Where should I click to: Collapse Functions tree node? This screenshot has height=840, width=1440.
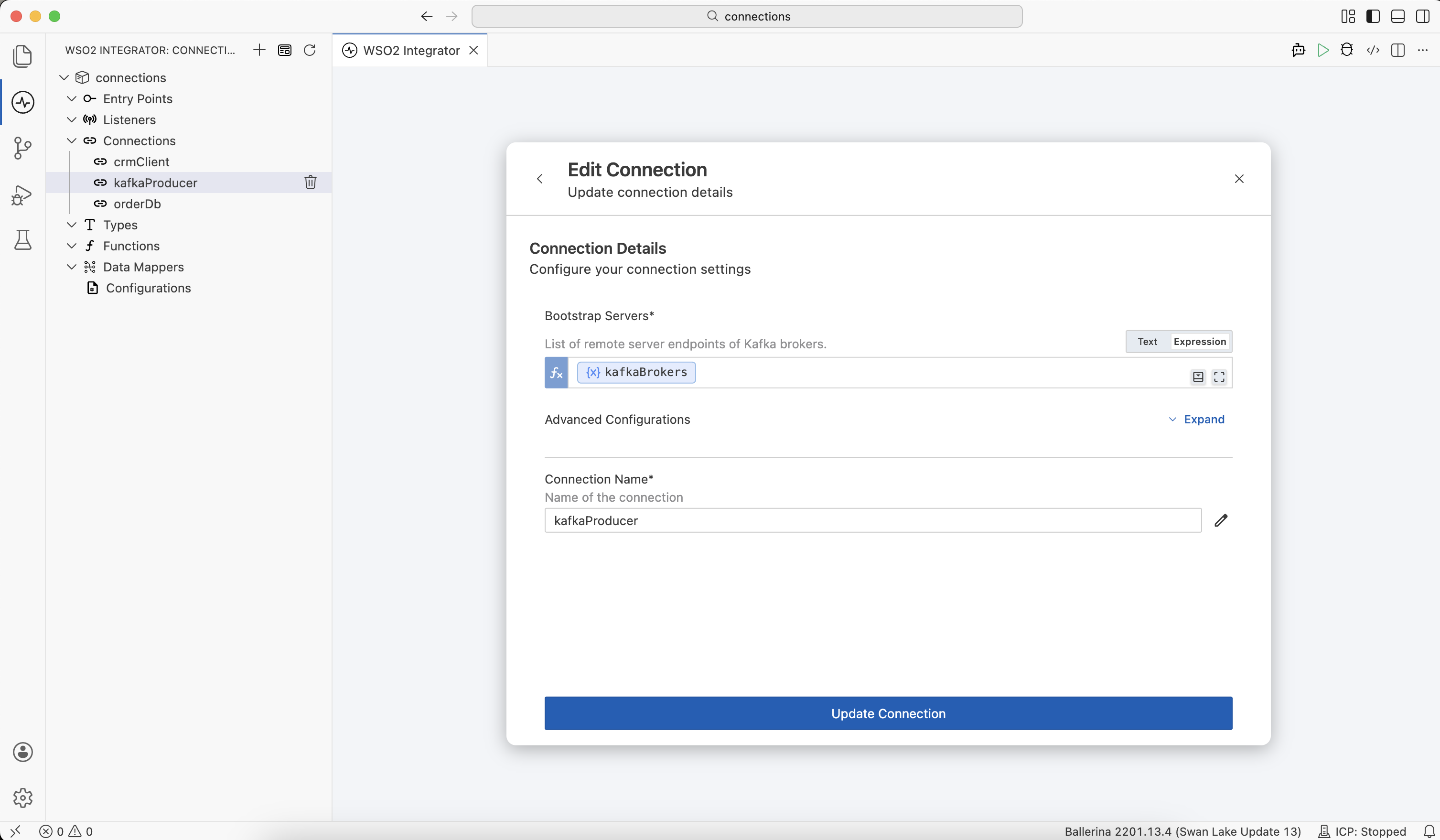(x=72, y=246)
